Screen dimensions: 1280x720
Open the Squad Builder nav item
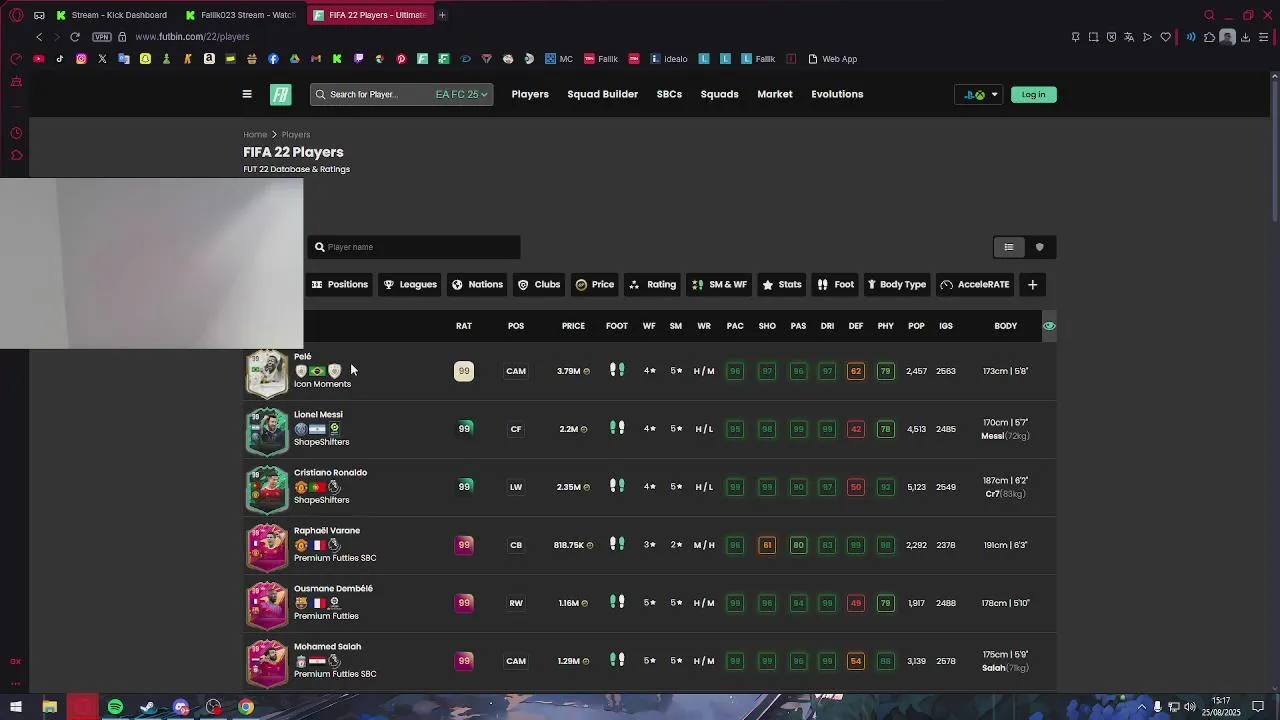click(x=602, y=94)
